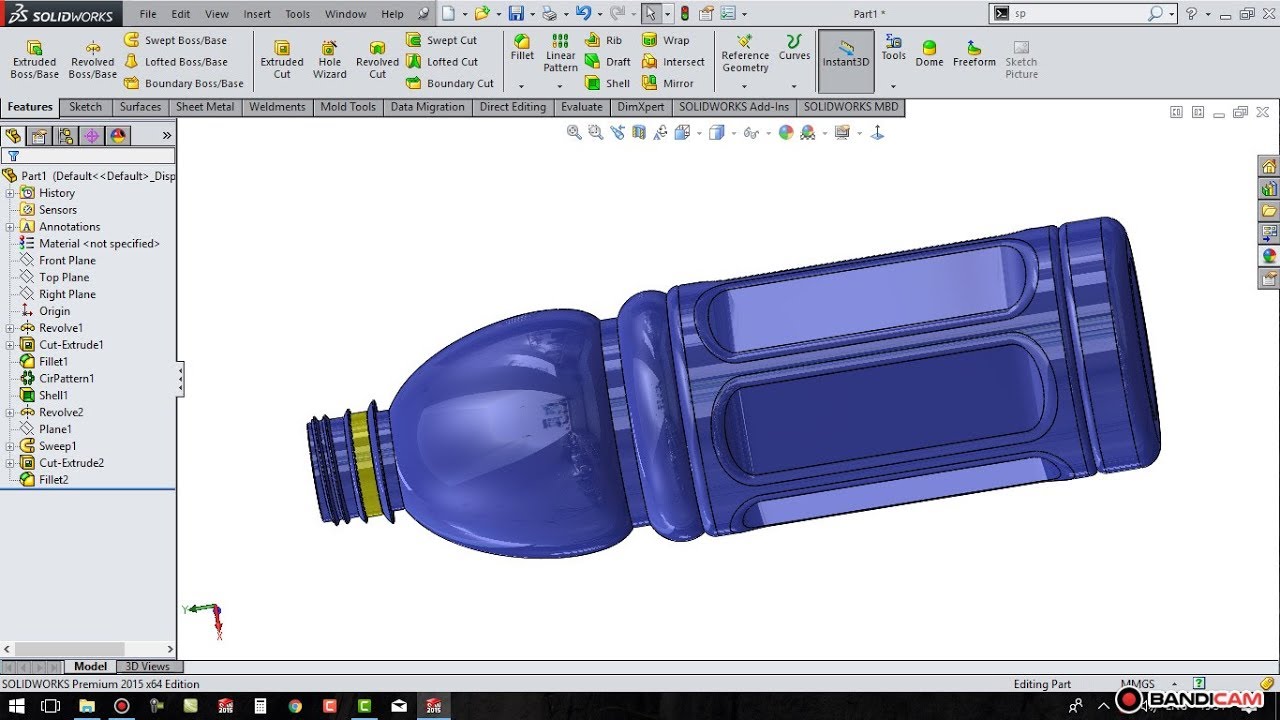Viewport: 1280px width, 720px height.
Task: Select the Intersect feature
Action: coord(672,62)
